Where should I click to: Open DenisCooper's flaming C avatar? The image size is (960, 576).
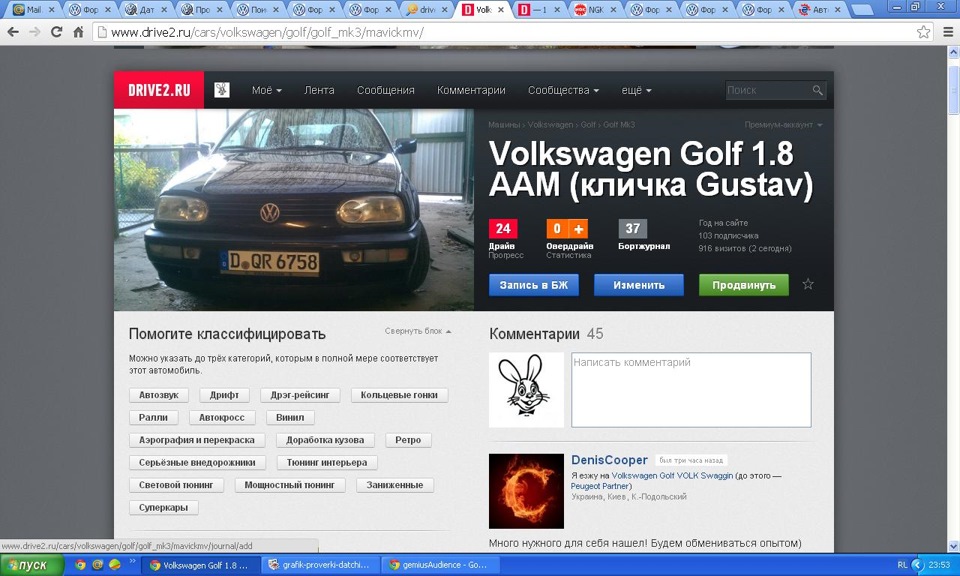(526, 491)
